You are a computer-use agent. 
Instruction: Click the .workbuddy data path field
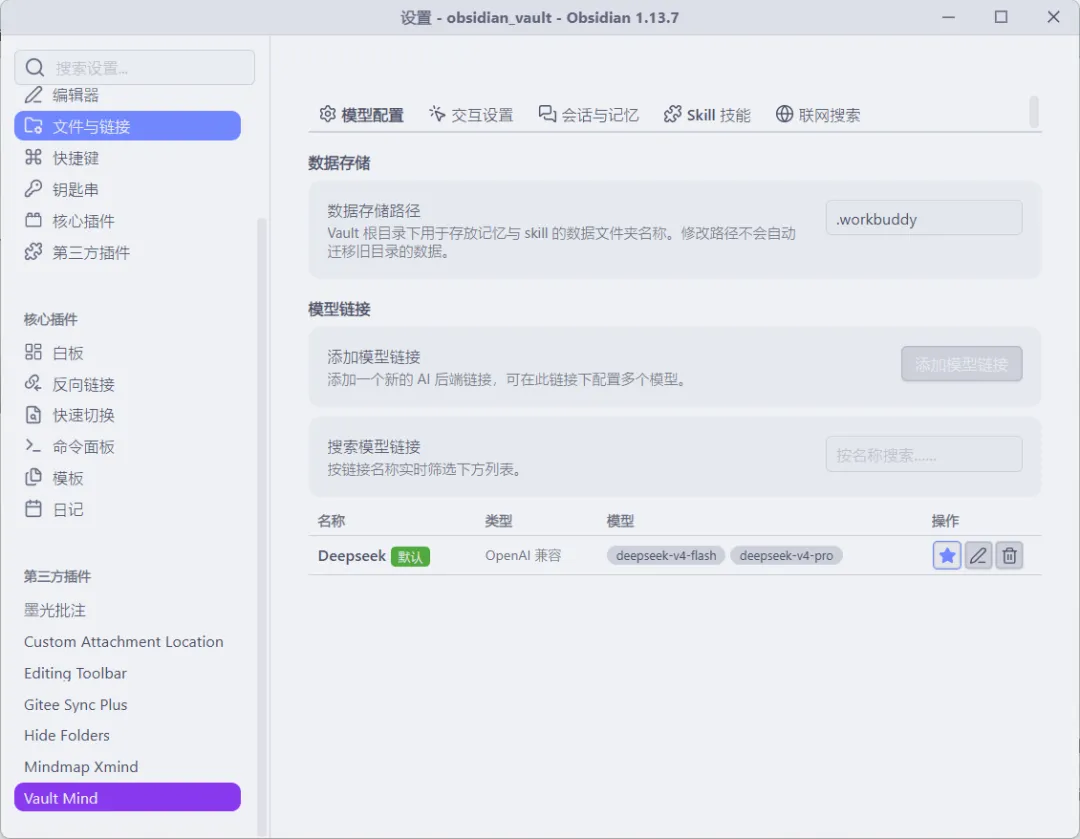pyautogui.click(x=924, y=218)
